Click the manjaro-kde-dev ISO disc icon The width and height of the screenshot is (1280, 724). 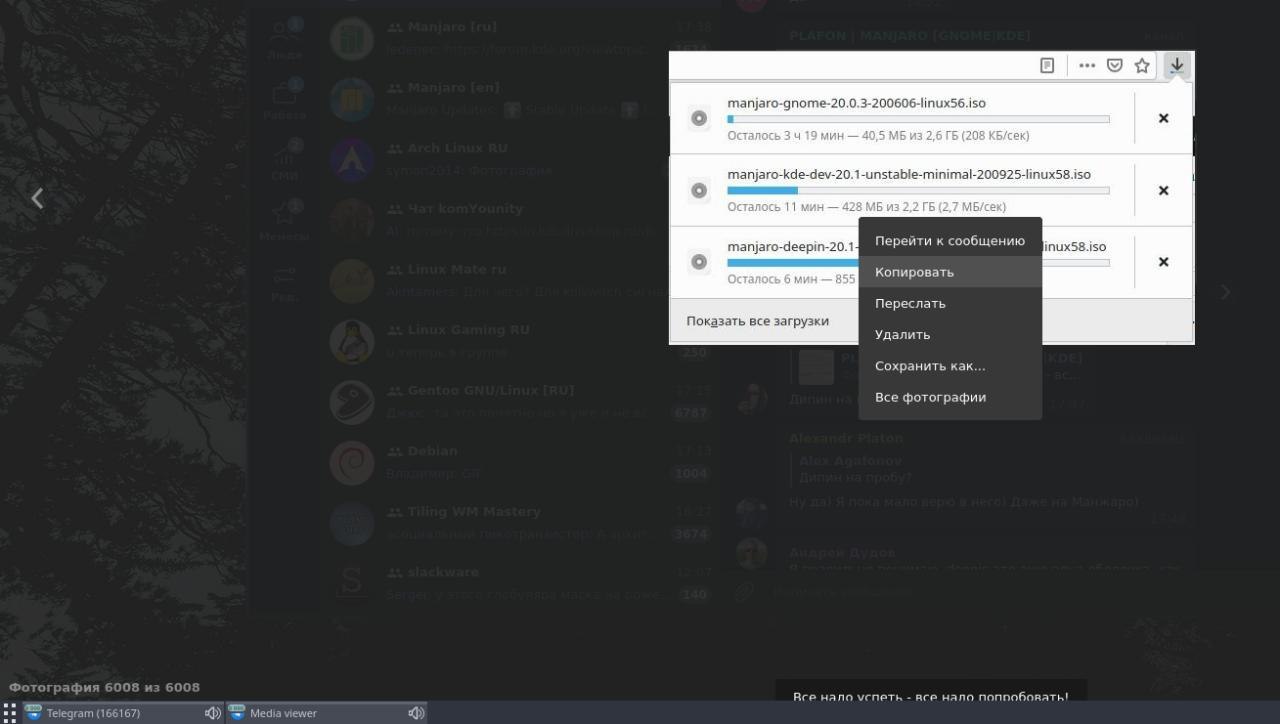[699, 190]
